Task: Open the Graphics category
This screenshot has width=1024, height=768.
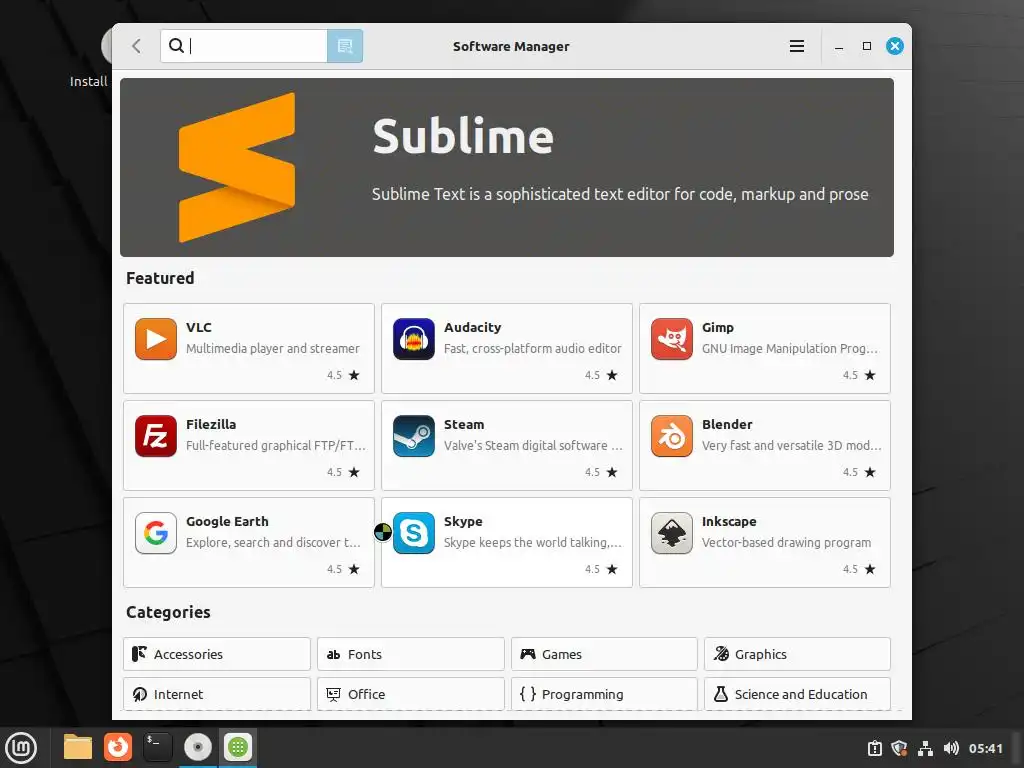Action: 797,654
